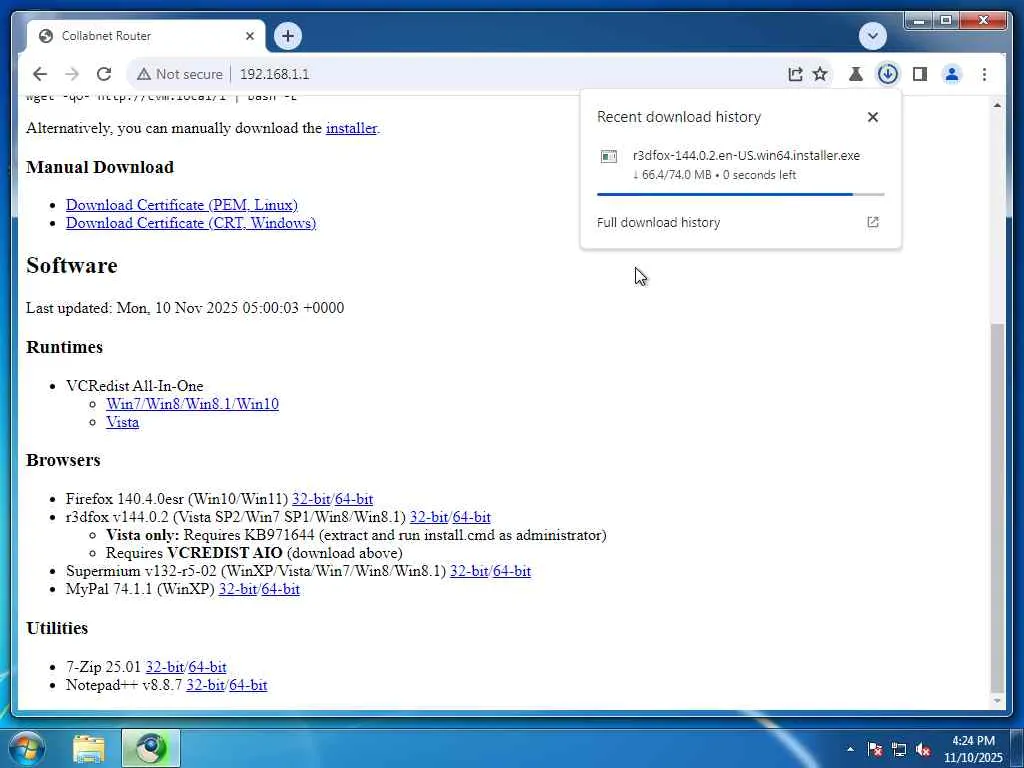Click the scrollbar up arrow
This screenshot has width=1024, height=768.
[997, 105]
